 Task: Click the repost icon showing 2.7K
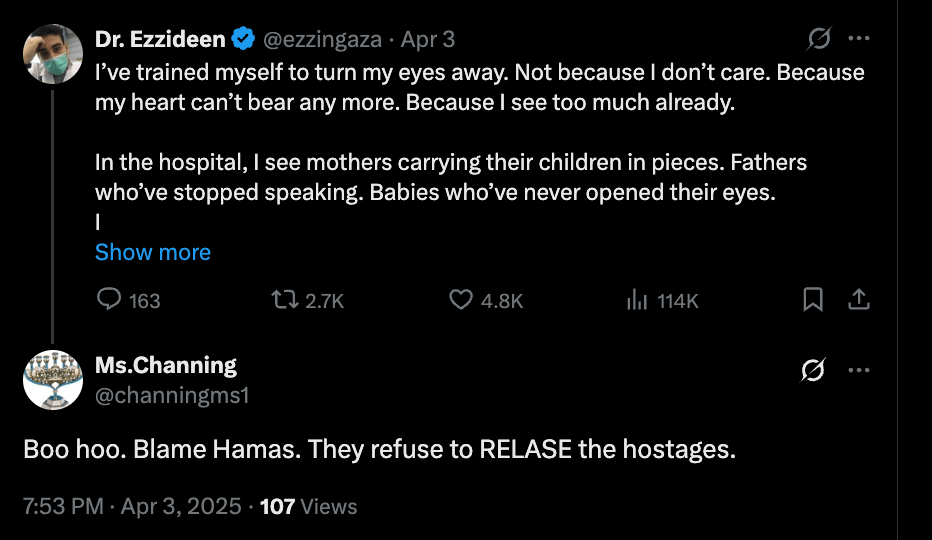286,300
